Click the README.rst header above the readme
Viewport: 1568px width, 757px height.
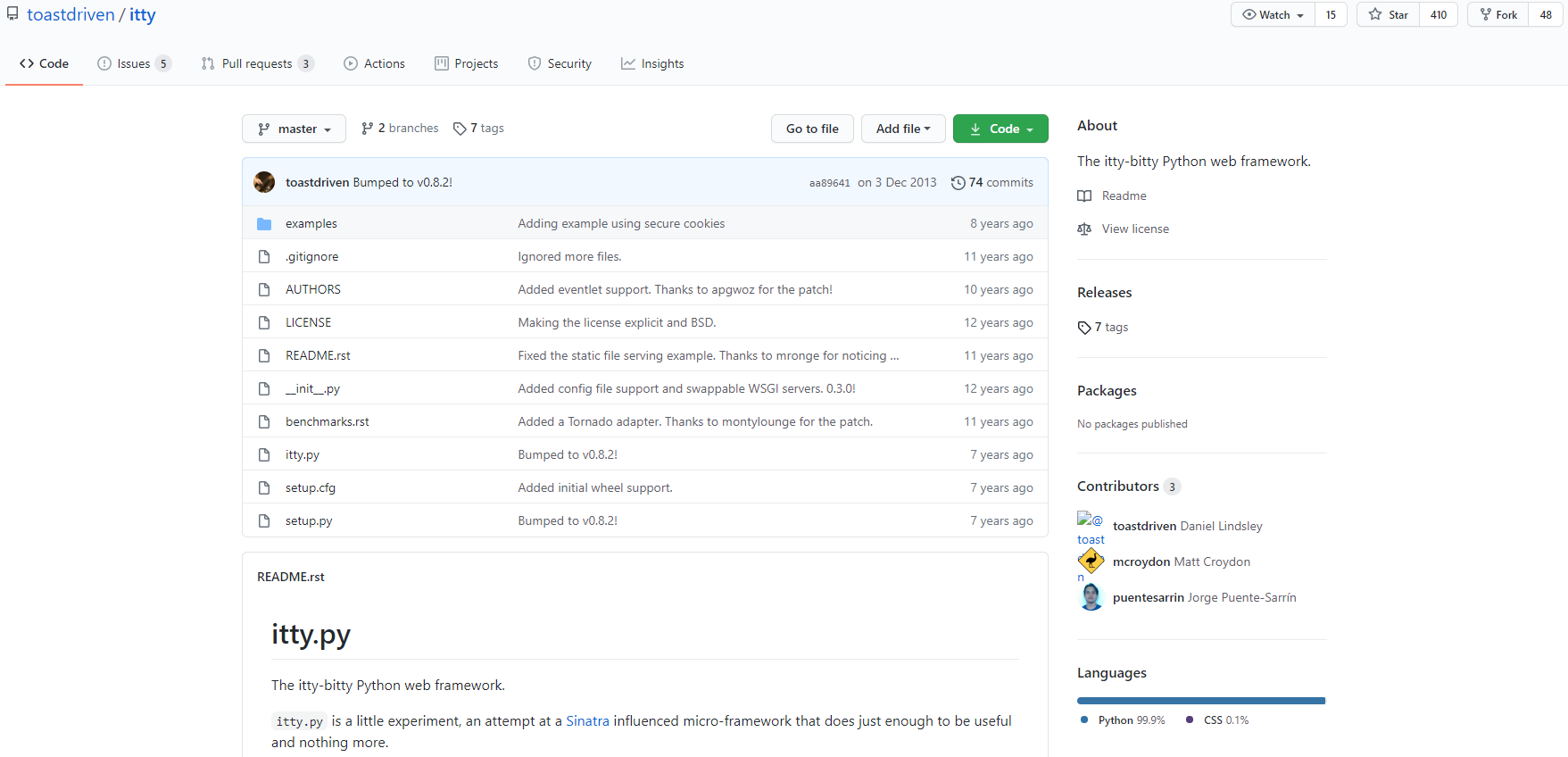point(291,578)
